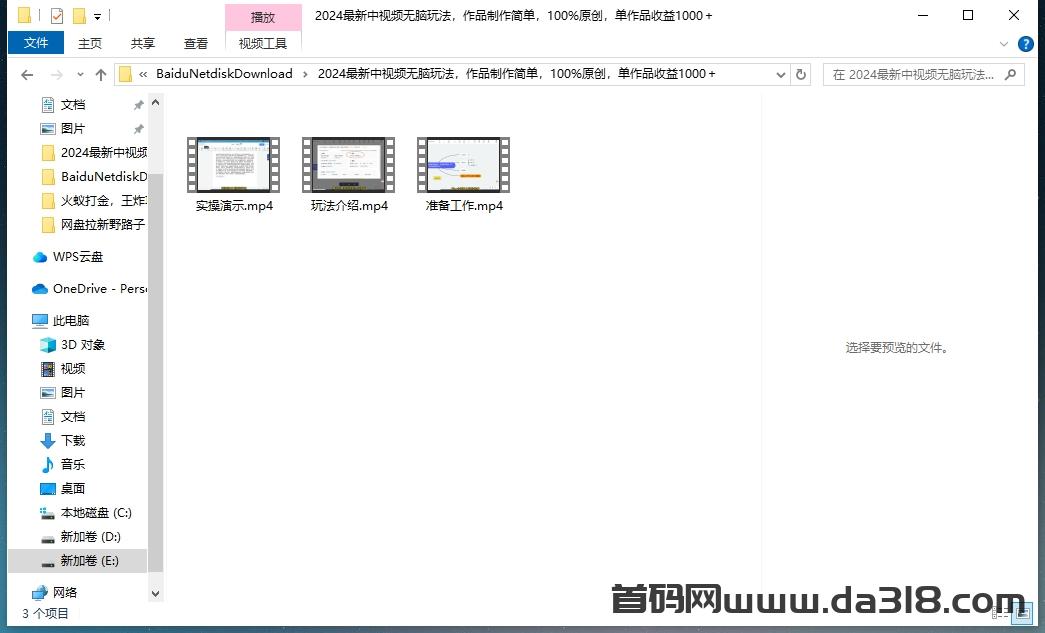
Task: Click the WPS云盘 cloud icon
Action: [x=40, y=257]
